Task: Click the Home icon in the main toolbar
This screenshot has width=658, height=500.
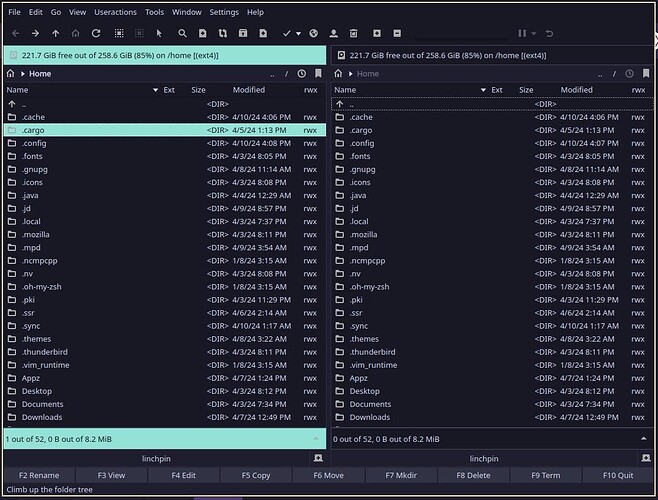Action: click(x=75, y=34)
